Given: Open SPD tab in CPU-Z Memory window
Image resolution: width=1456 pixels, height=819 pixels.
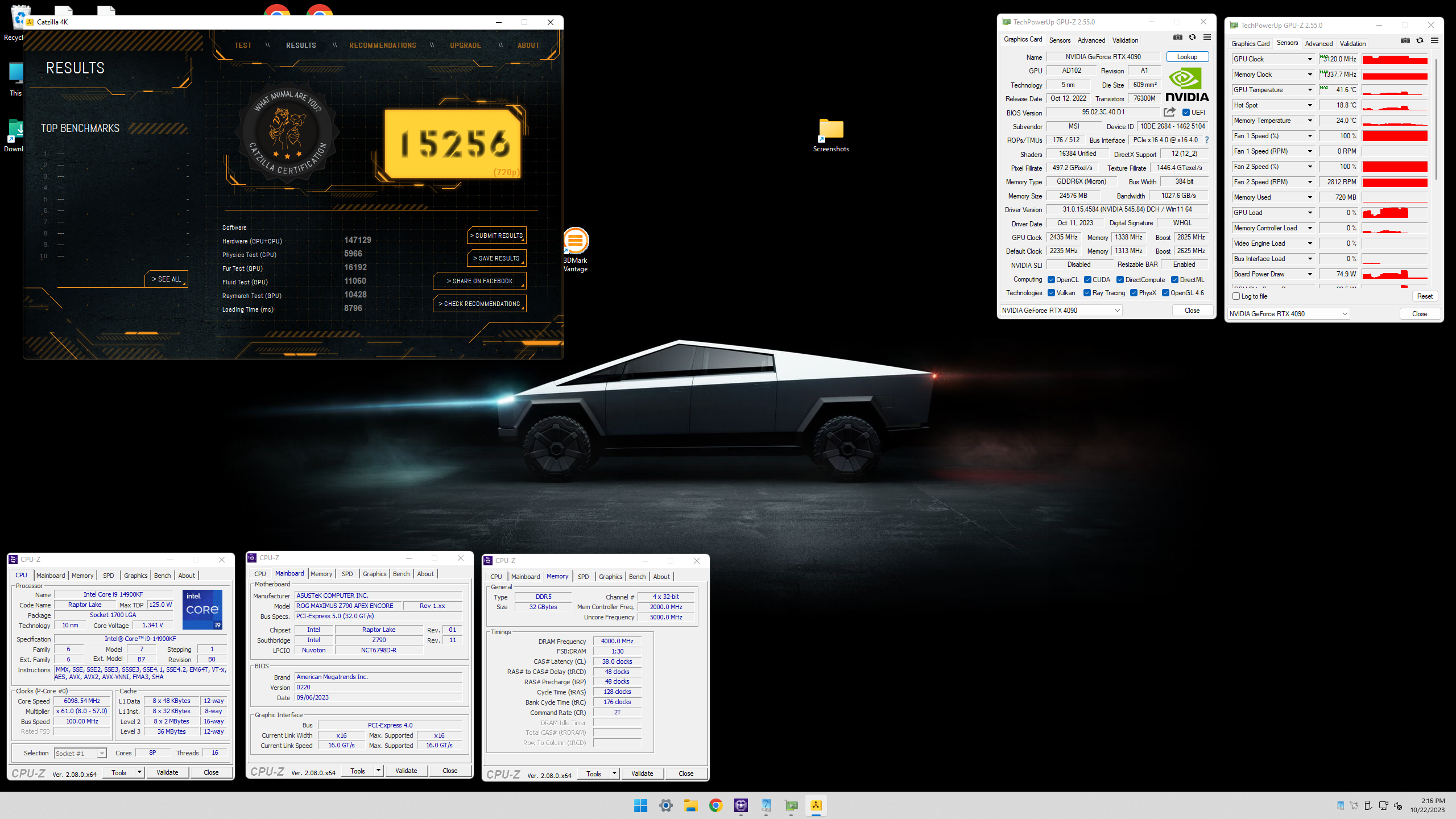Looking at the screenshot, I should 583,577.
